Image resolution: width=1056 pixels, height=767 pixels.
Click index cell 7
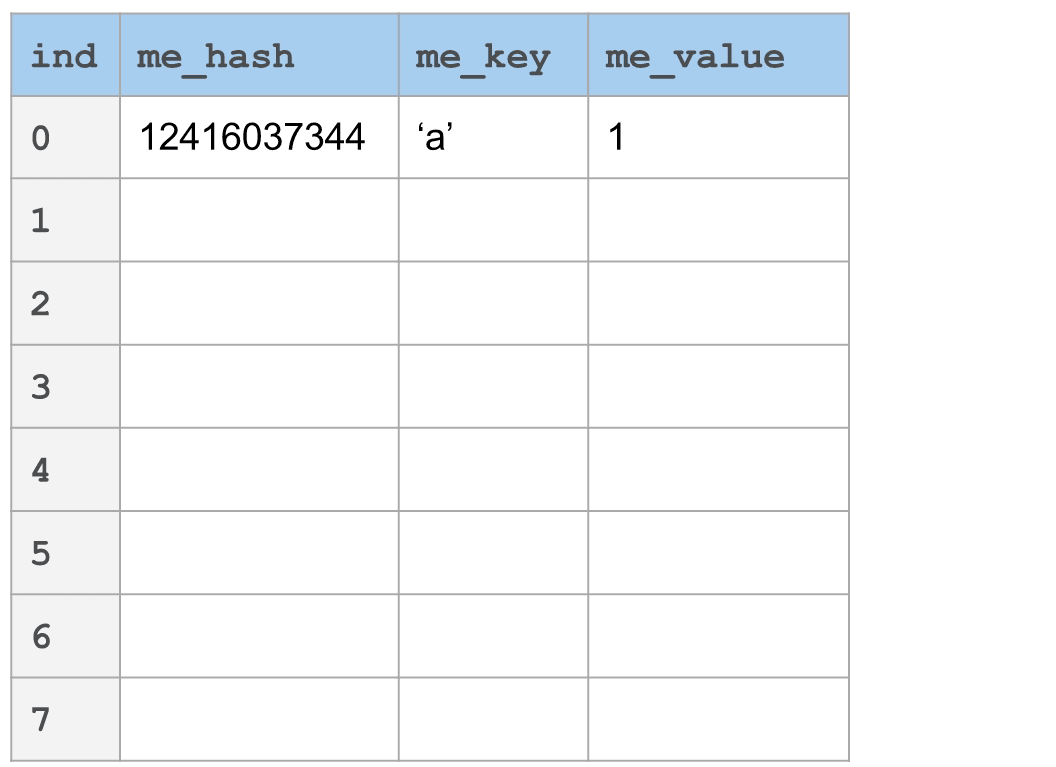(65, 719)
